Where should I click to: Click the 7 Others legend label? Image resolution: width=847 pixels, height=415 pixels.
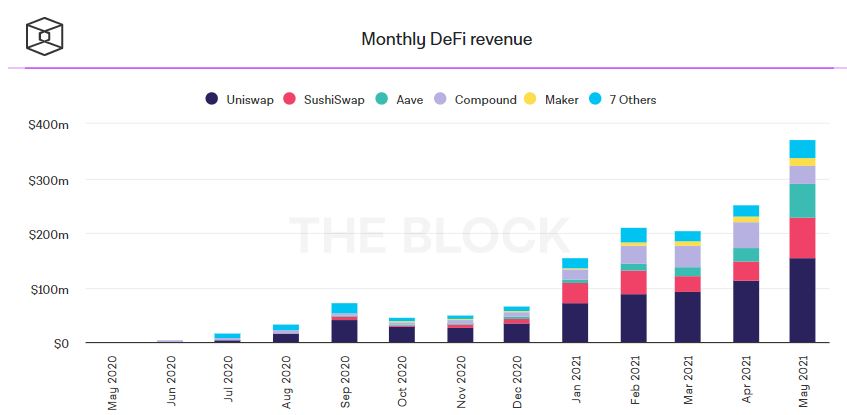pyautogui.click(x=633, y=100)
